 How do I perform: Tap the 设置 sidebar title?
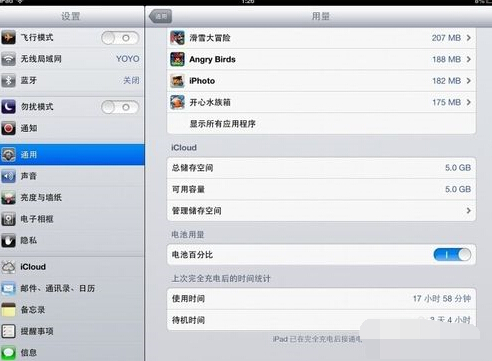pyautogui.click(x=71, y=16)
